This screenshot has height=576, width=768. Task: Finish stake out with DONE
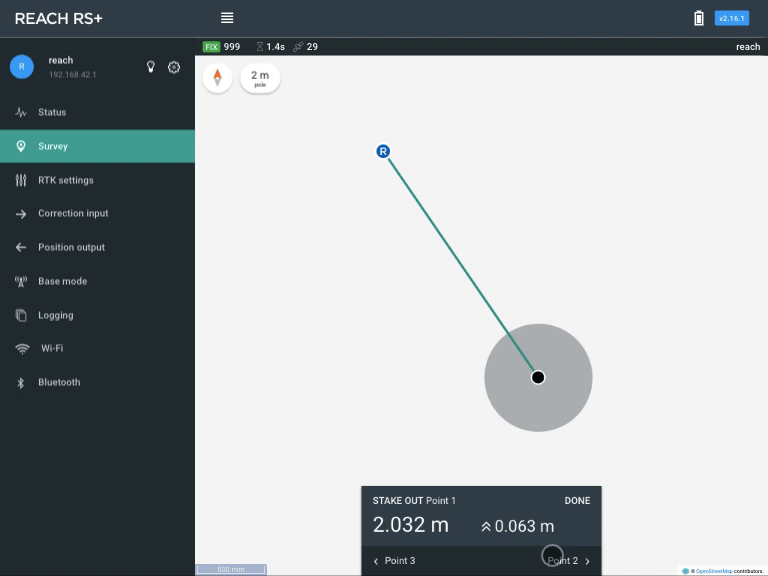577,501
